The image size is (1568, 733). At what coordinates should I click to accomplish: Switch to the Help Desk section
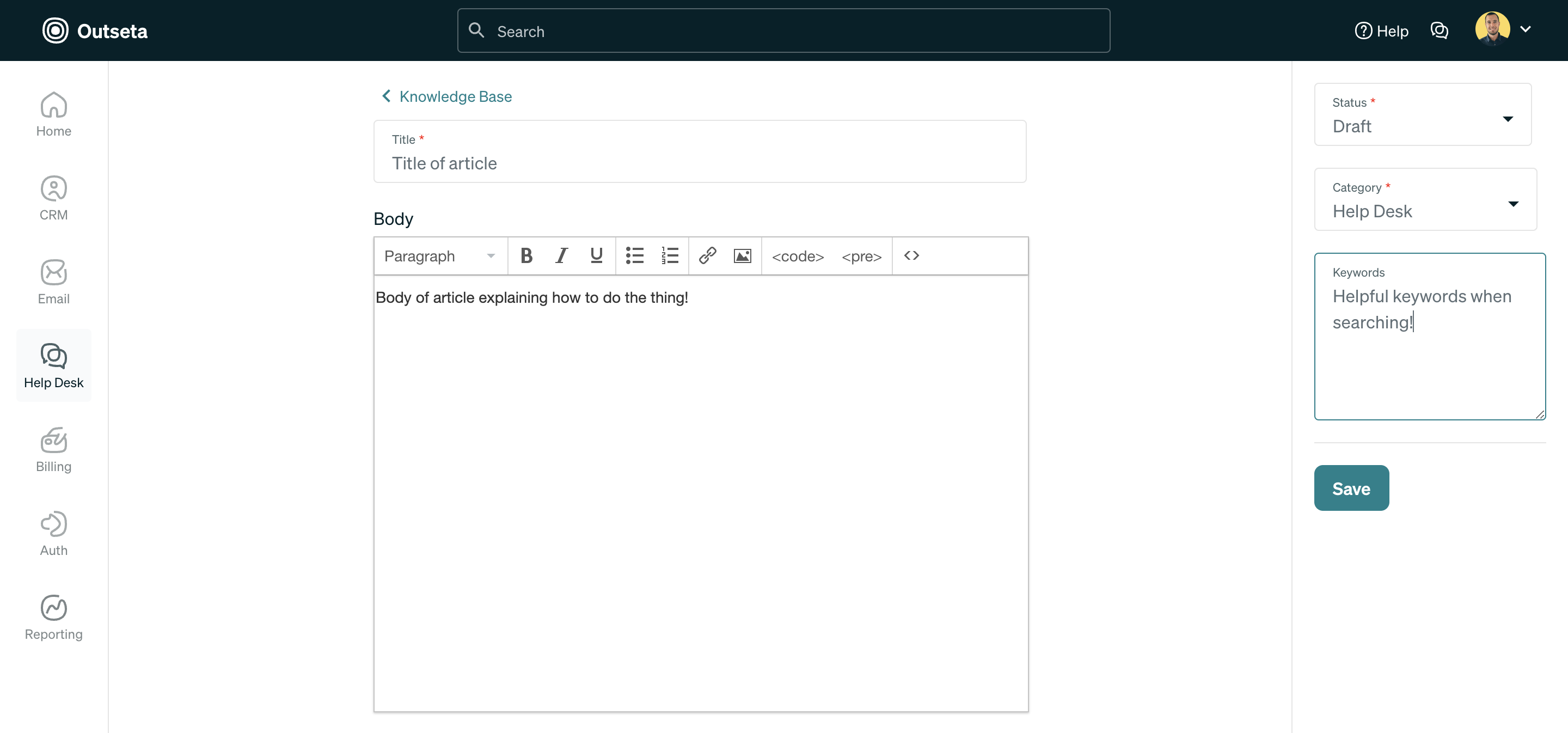point(53,365)
